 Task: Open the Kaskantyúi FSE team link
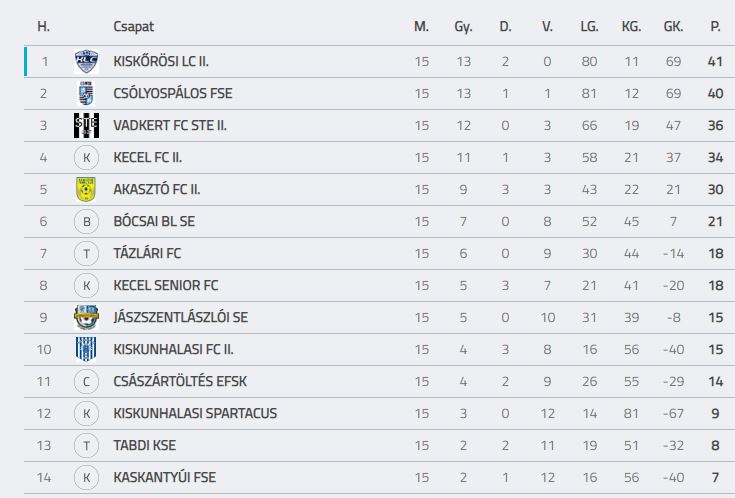coord(165,477)
